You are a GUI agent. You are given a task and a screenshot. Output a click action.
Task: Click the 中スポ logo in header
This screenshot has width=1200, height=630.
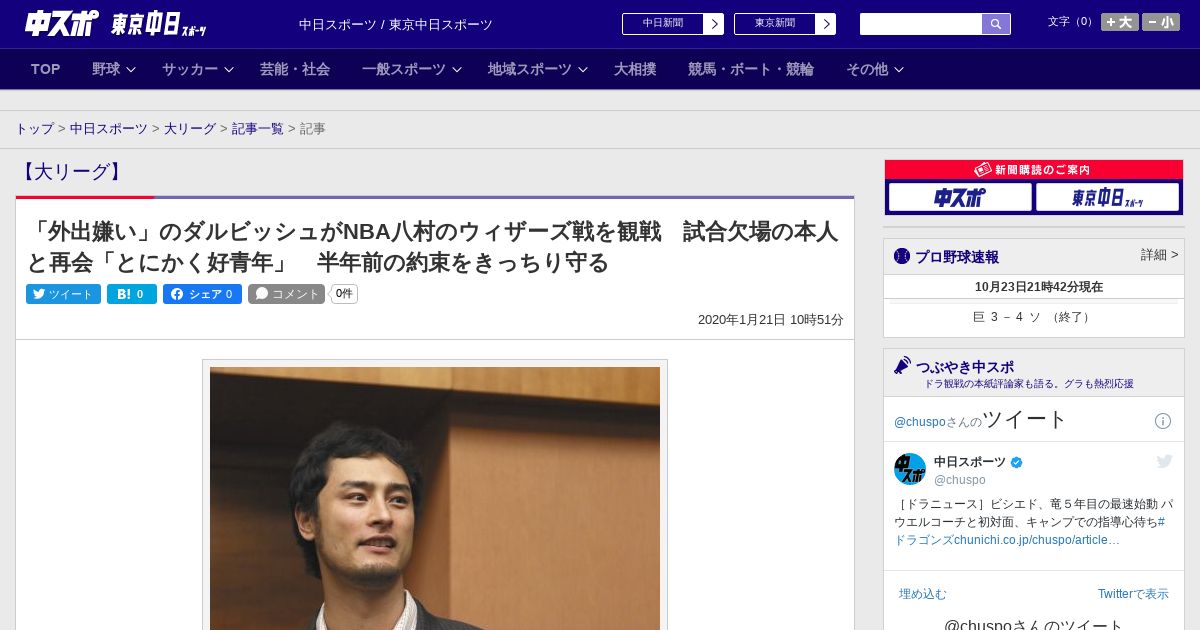click(61, 23)
